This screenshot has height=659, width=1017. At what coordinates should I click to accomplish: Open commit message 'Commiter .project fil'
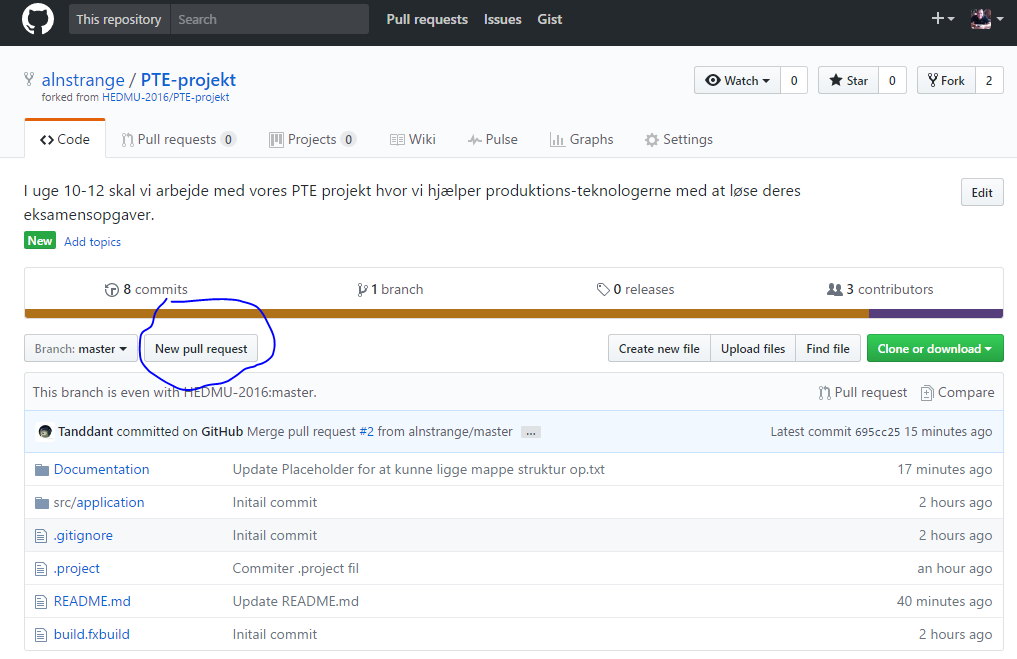296,568
